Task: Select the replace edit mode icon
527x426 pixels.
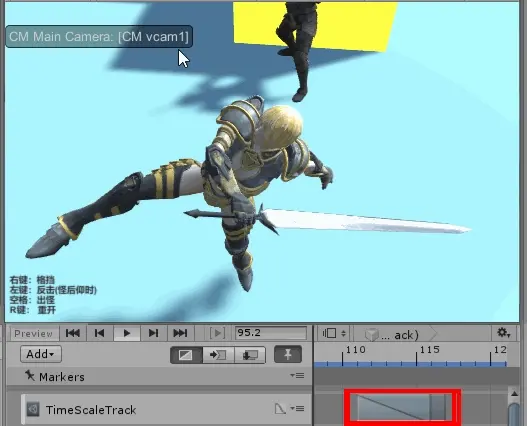Action: (x=250, y=355)
